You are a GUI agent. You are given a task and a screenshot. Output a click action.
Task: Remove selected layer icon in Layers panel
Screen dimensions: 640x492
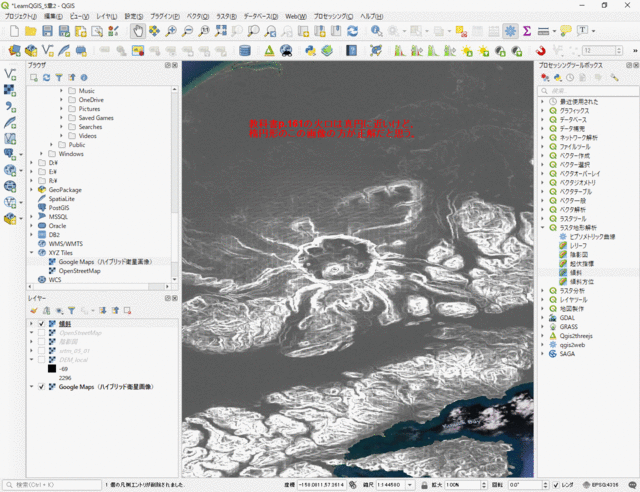[127, 311]
